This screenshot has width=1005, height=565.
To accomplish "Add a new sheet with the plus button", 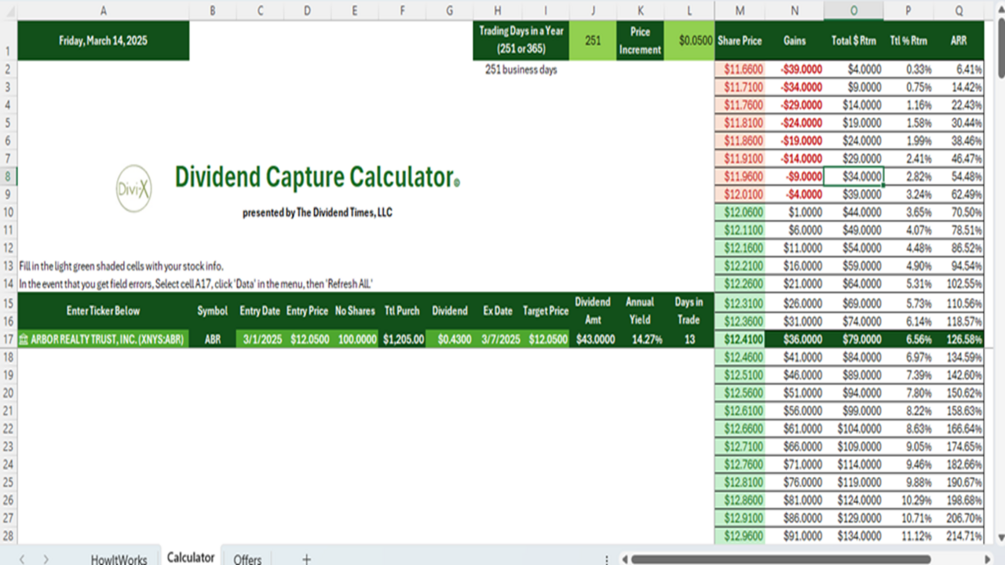I will coord(306,559).
